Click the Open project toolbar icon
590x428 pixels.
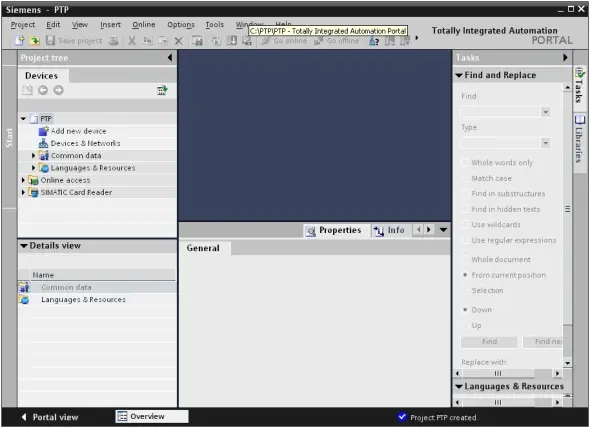click(x=35, y=40)
